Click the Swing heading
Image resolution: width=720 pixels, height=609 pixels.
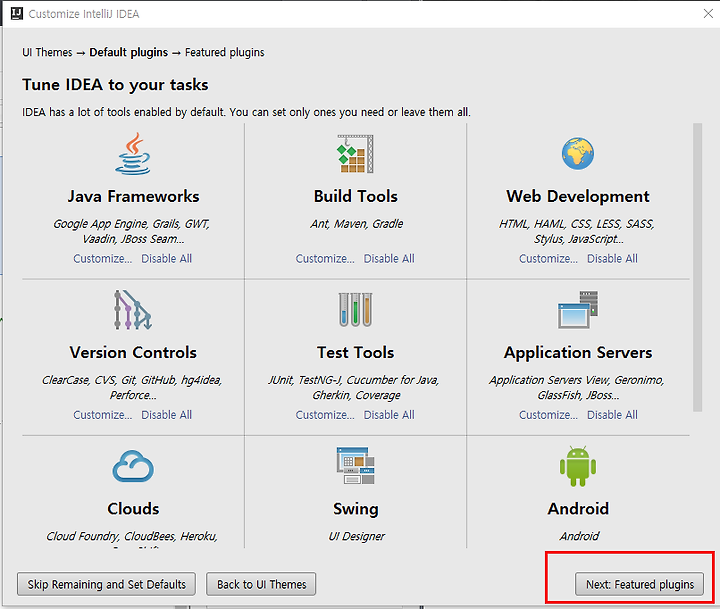pyautogui.click(x=355, y=509)
